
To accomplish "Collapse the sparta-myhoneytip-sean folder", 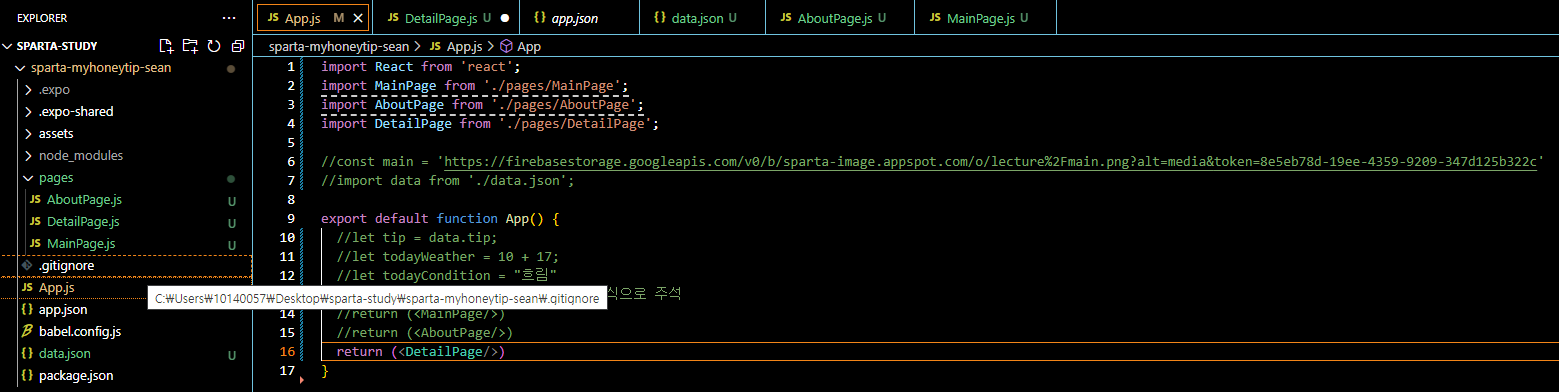I will tap(19, 68).
